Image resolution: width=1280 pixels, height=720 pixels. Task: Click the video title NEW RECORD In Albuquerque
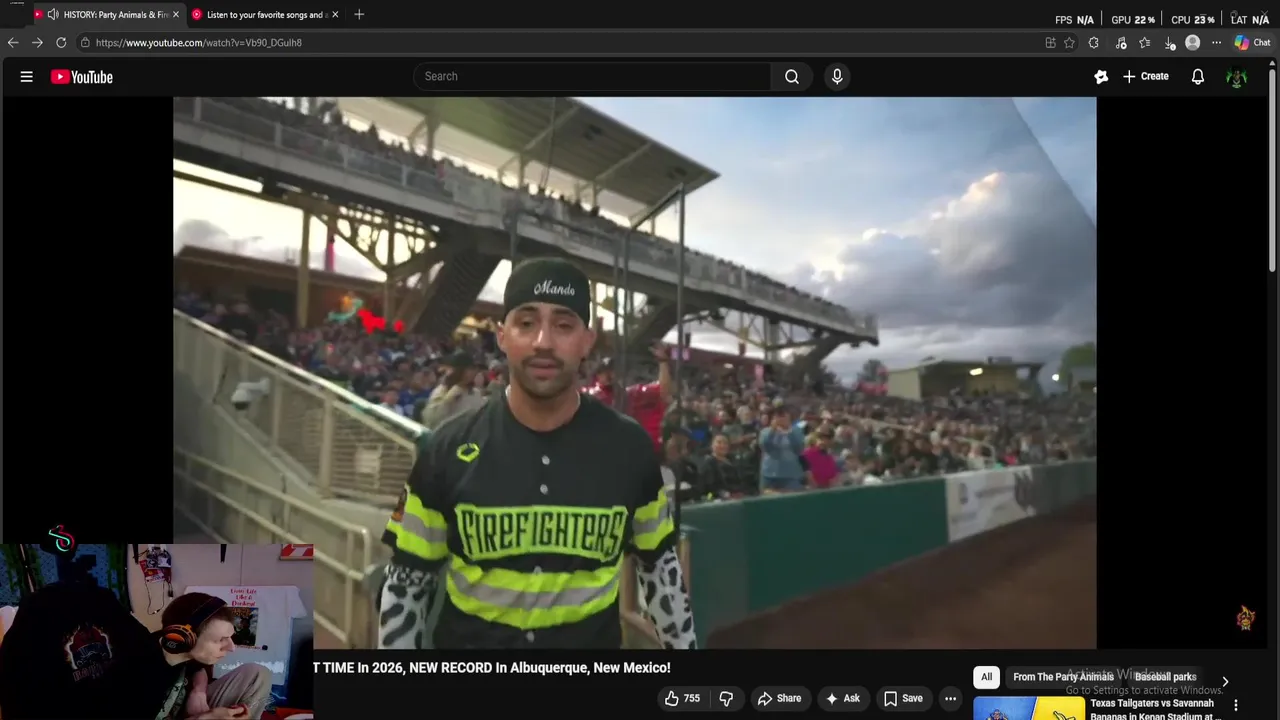point(492,667)
